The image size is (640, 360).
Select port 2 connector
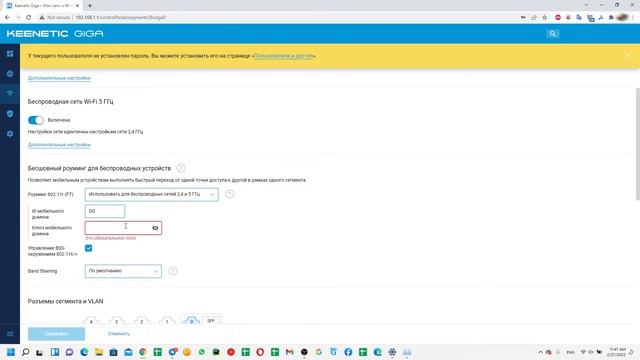pos(142,321)
